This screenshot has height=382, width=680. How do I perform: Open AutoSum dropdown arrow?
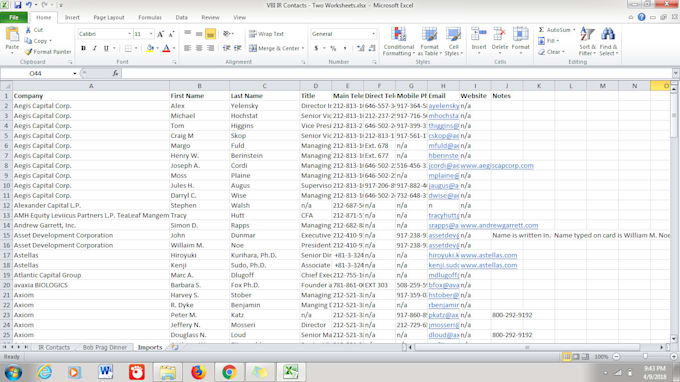click(x=574, y=30)
